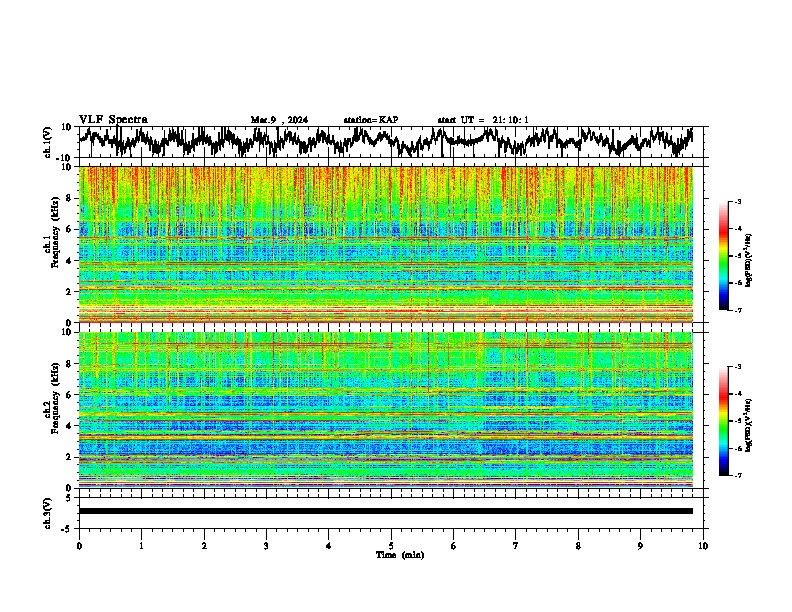
Task: Click the "3" tick on time axis
Action: coord(266,546)
